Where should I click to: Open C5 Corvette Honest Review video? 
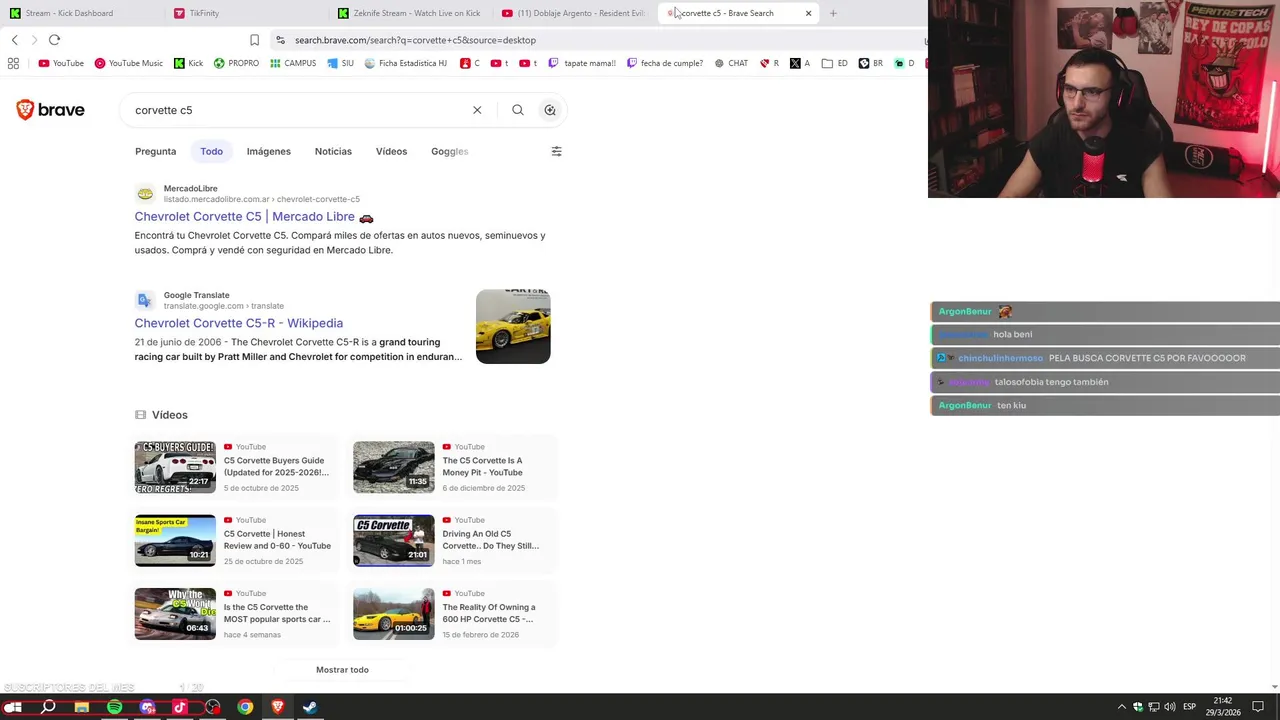pos(277,540)
